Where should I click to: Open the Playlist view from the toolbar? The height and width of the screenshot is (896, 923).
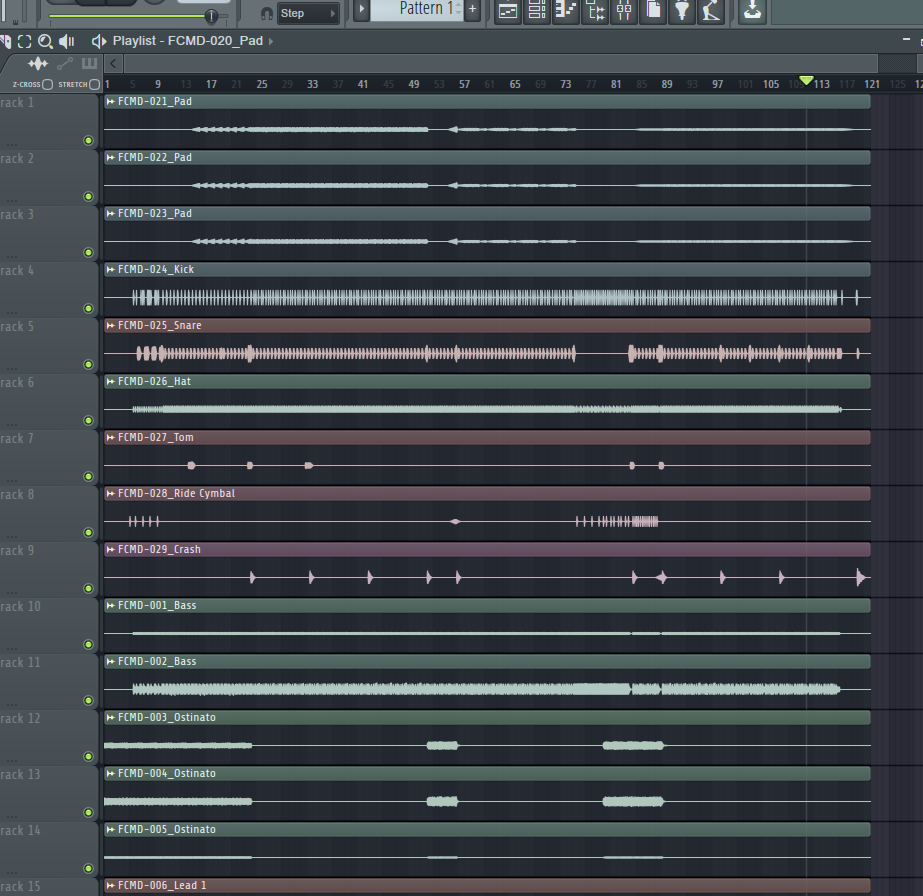click(x=508, y=11)
